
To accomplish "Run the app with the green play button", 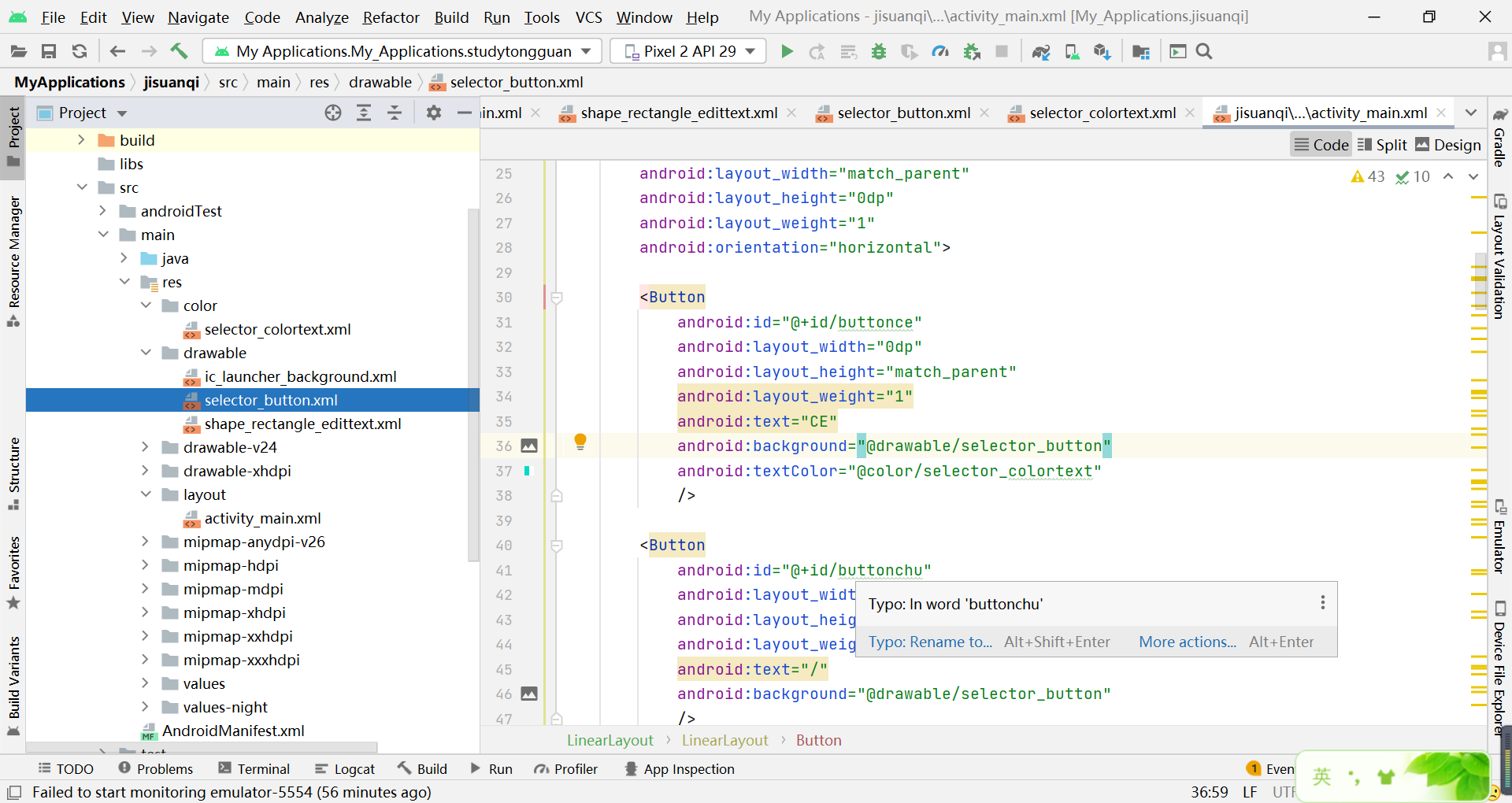I will (x=787, y=51).
